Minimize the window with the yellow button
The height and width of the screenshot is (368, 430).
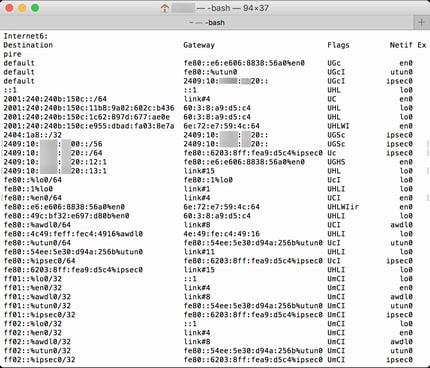(x=22, y=8)
